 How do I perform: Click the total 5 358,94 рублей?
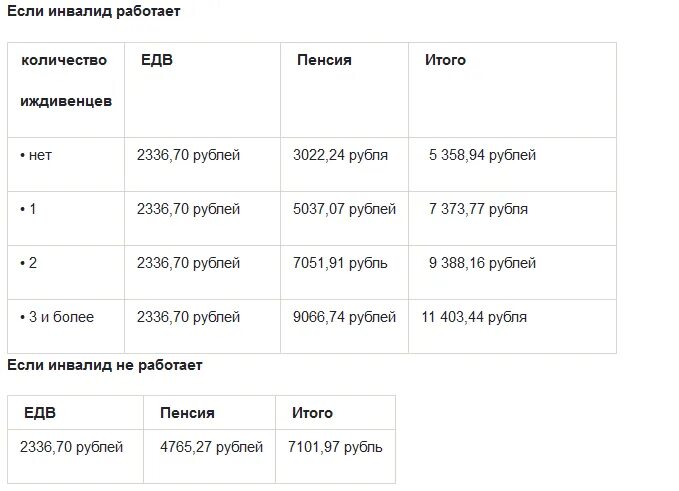point(482,155)
